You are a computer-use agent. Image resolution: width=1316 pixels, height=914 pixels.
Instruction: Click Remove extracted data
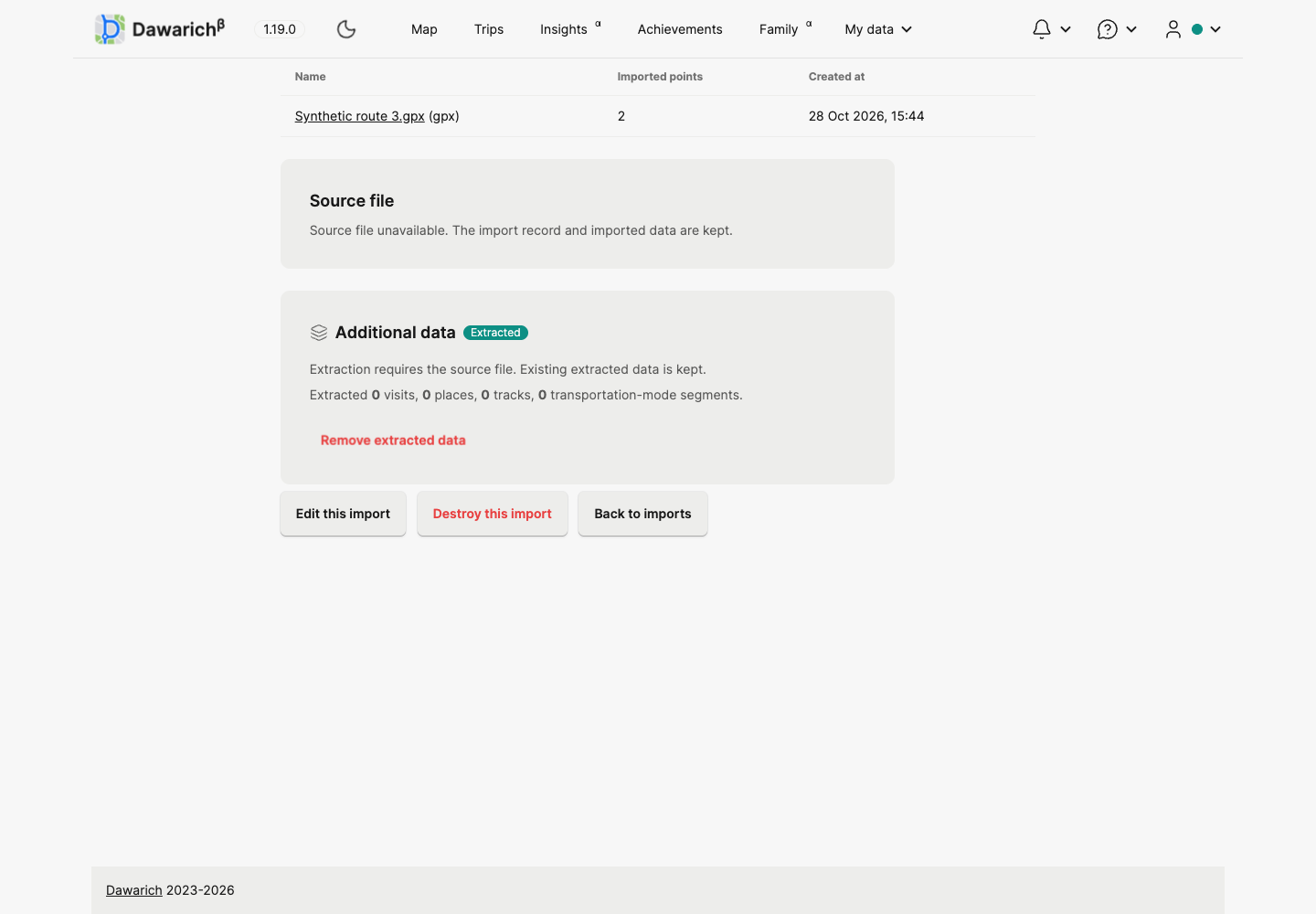click(x=393, y=441)
